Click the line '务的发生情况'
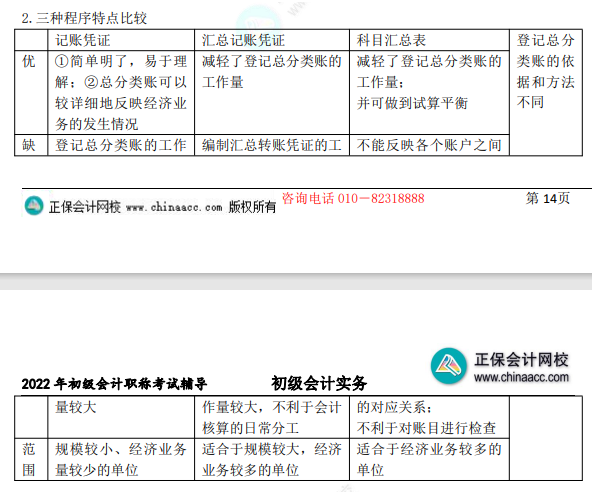Screen dimensions: 592x492 pyautogui.click(x=97, y=124)
